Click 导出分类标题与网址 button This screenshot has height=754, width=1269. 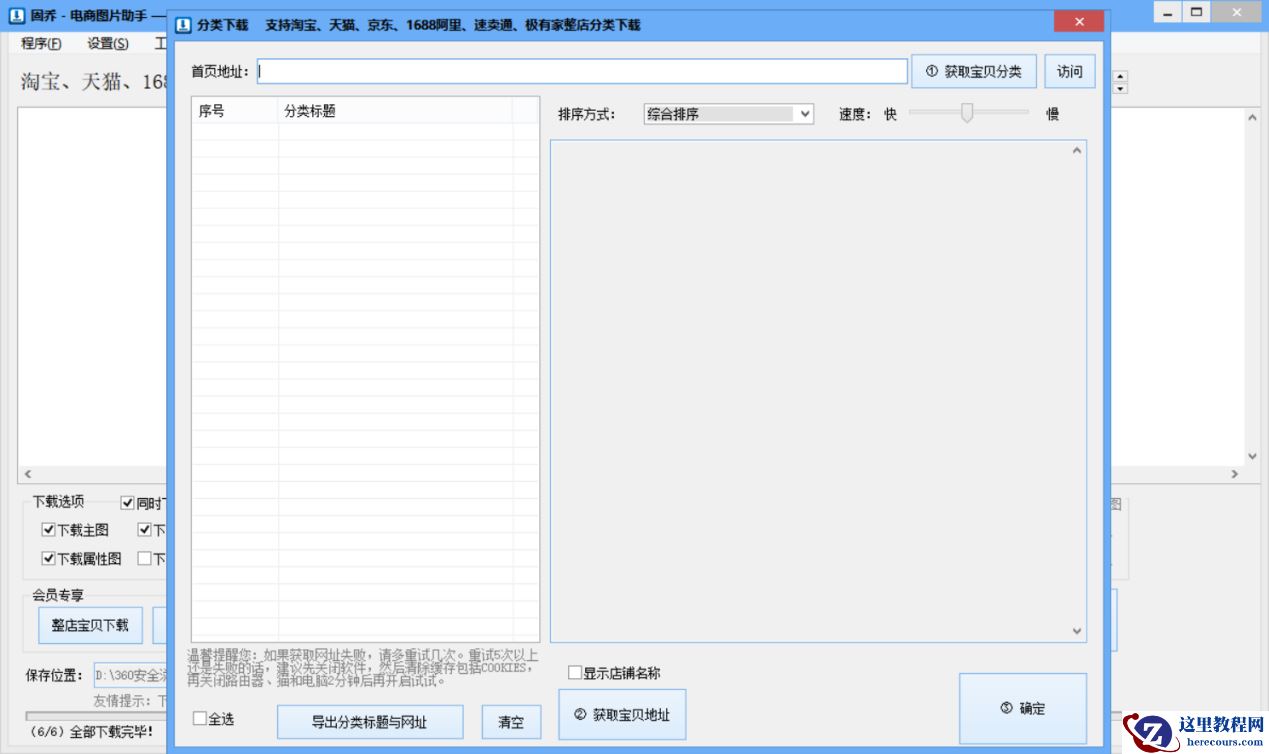[370, 722]
